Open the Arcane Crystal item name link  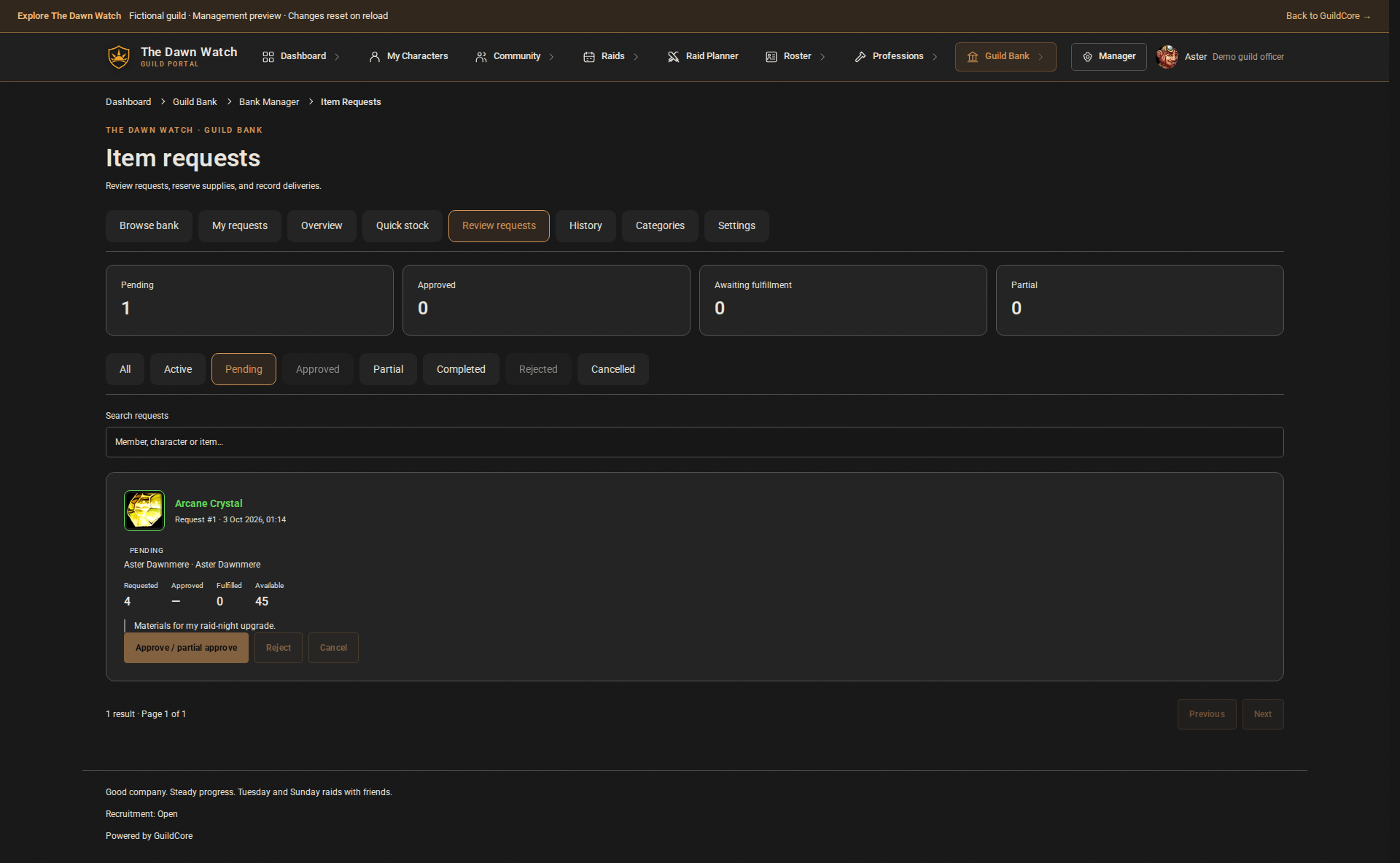pos(209,503)
